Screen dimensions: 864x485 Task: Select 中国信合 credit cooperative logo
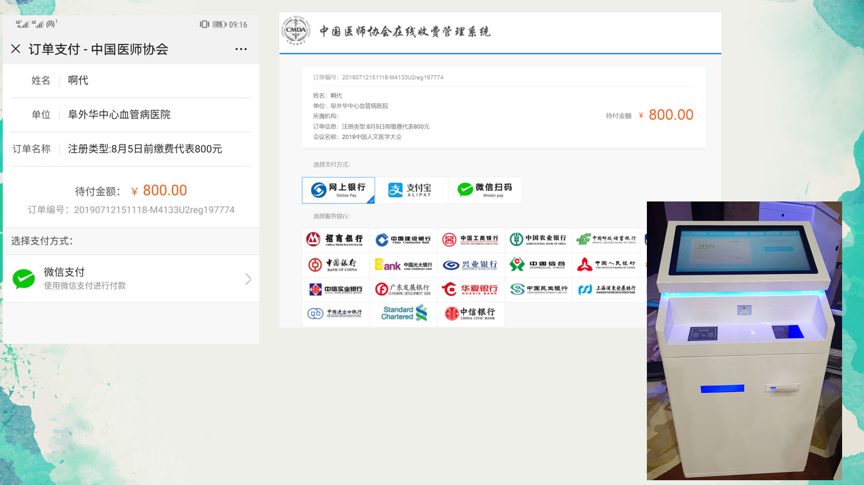[x=538, y=265]
